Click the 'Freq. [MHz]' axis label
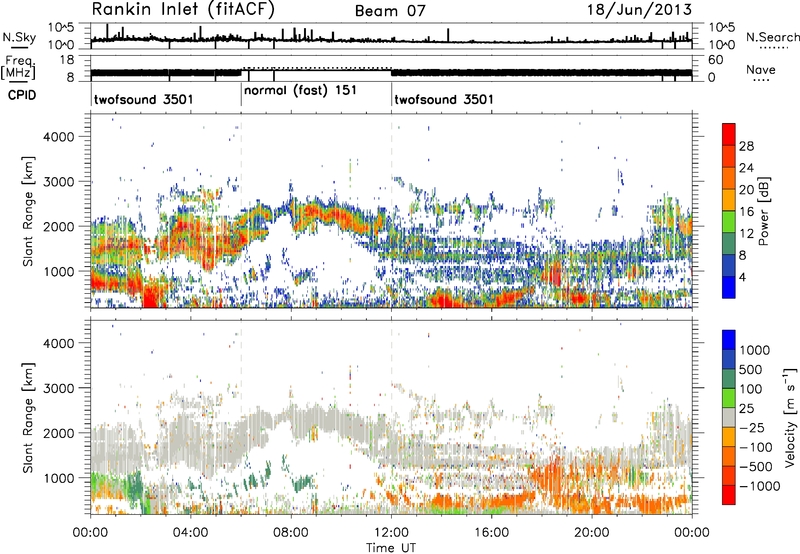800x554 pixels. click(18, 67)
